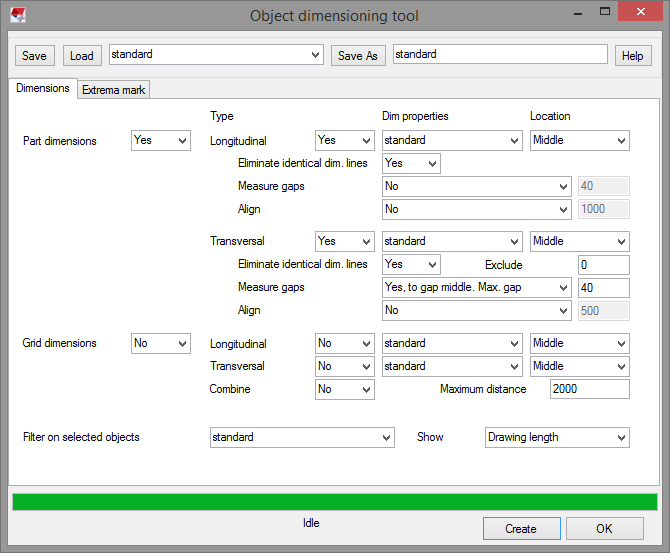This screenshot has width=670, height=553.
Task: Open Grid Longitudinal Dim properties dropdown
Action: pyautogui.click(x=452, y=344)
